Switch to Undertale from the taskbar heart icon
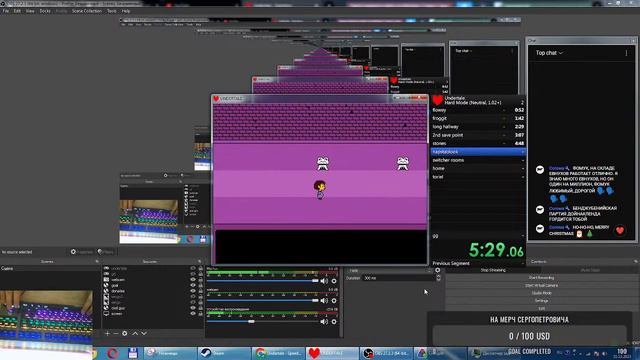 coord(332,353)
